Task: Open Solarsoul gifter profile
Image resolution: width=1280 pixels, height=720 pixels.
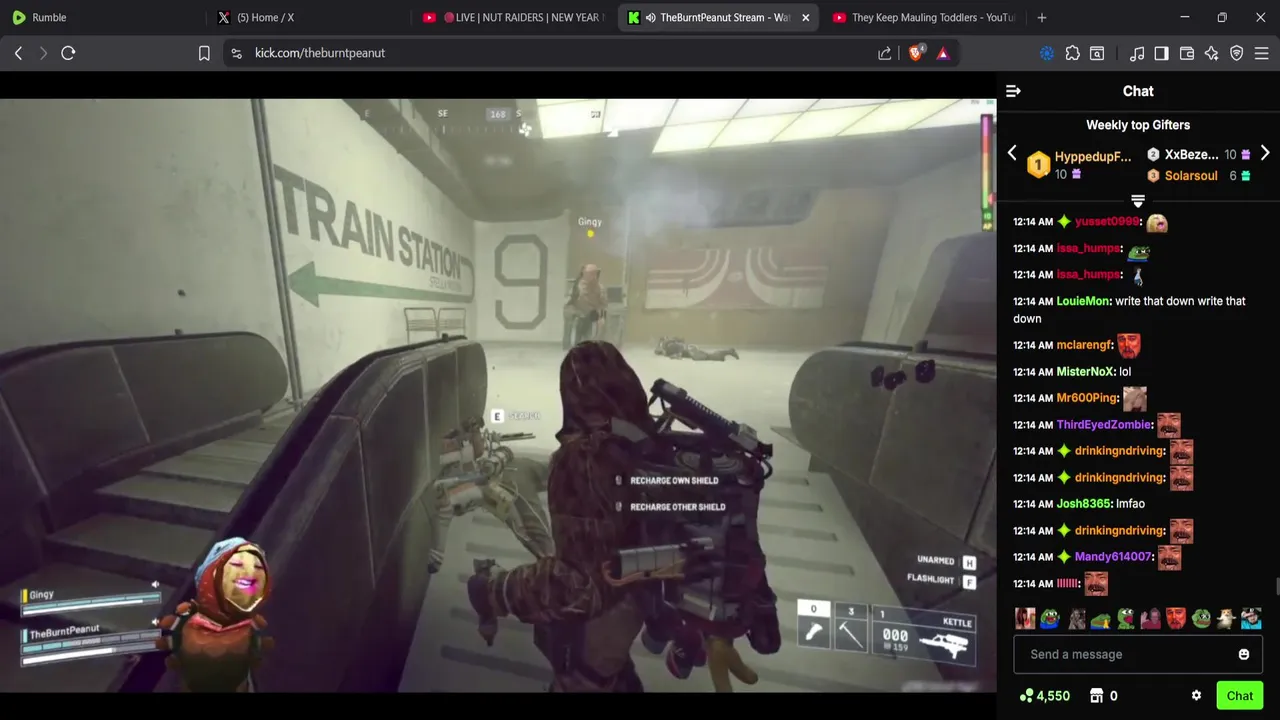Action: tap(1190, 176)
